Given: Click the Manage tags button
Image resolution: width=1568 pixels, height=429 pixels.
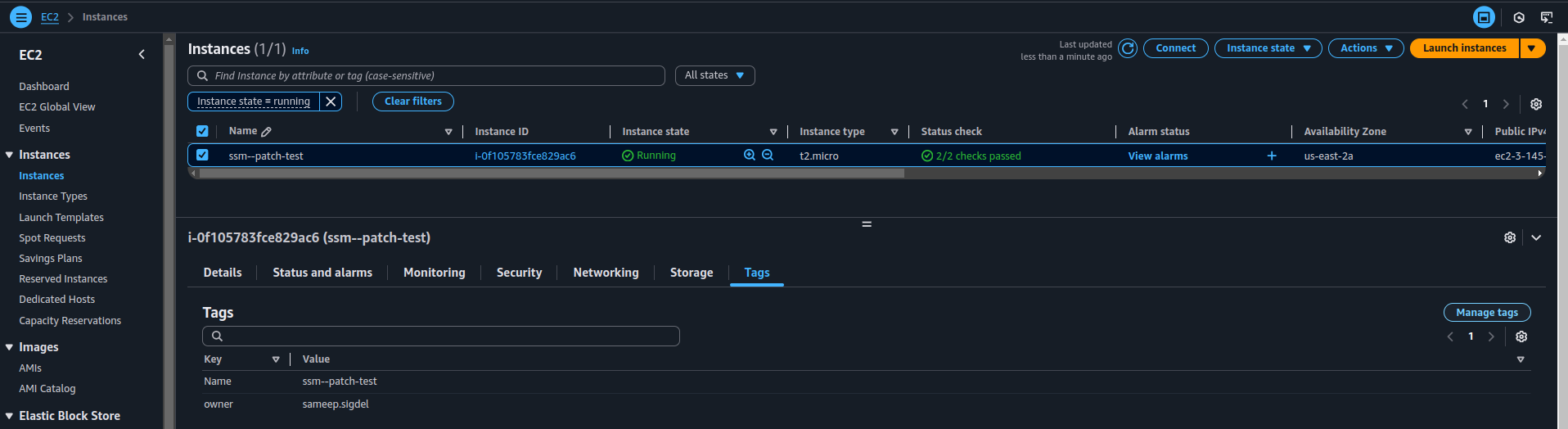Looking at the screenshot, I should [1486, 313].
